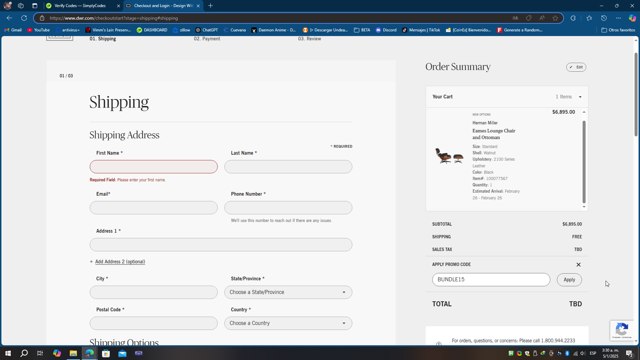This screenshot has width=640, height=360.
Task: Select the 03. Review checkout step
Action: (309, 39)
